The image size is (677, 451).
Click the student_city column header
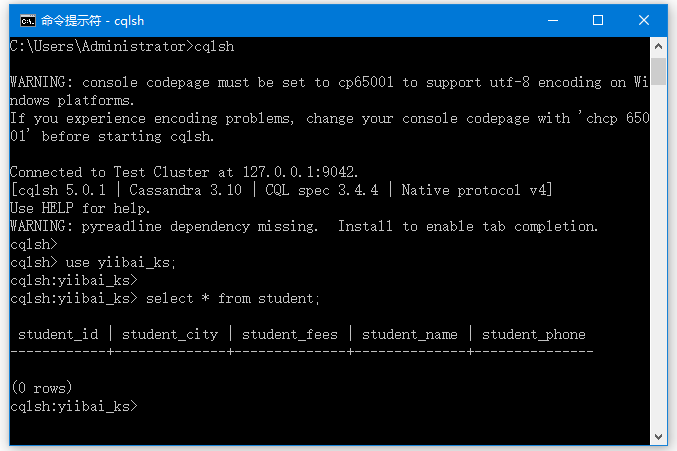pyautogui.click(x=170, y=334)
